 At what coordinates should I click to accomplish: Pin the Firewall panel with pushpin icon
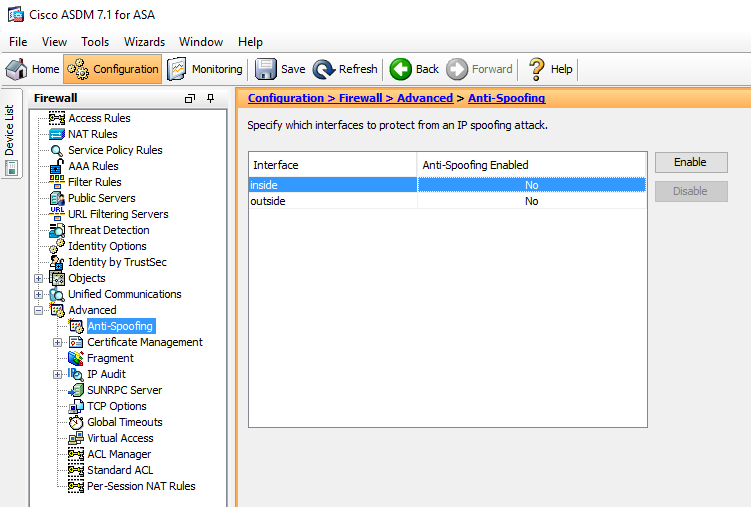(x=210, y=98)
